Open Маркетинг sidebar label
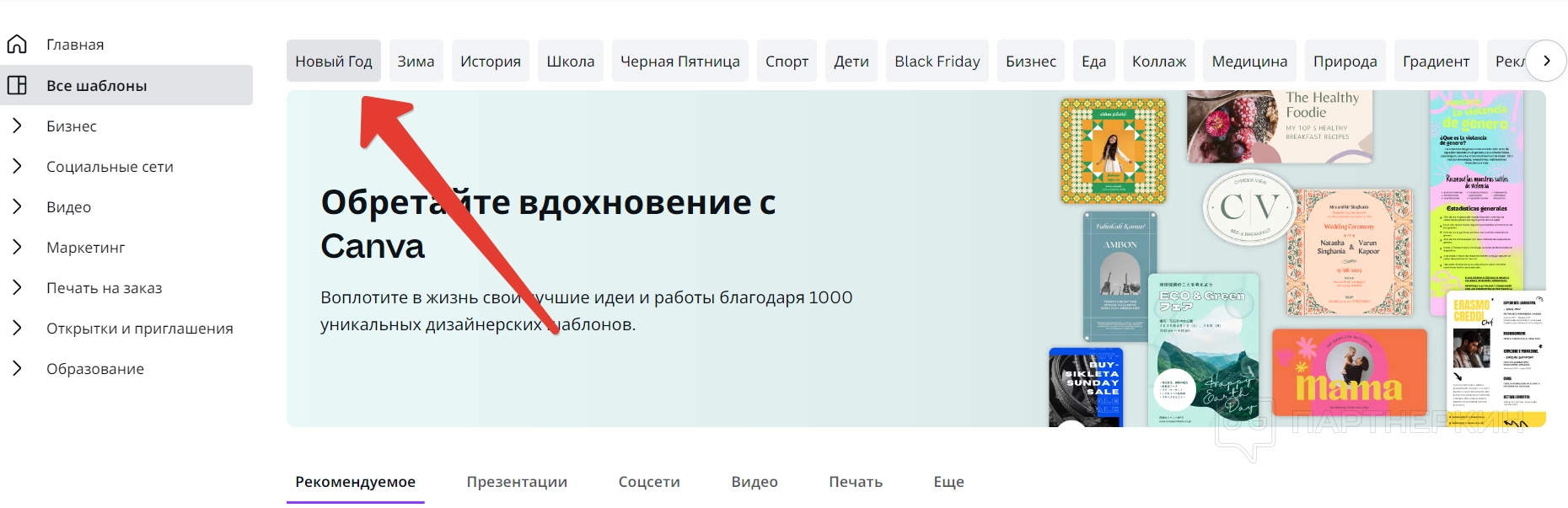Image resolution: width=1568 pixels, height=508 pixels. coord(85,248)
